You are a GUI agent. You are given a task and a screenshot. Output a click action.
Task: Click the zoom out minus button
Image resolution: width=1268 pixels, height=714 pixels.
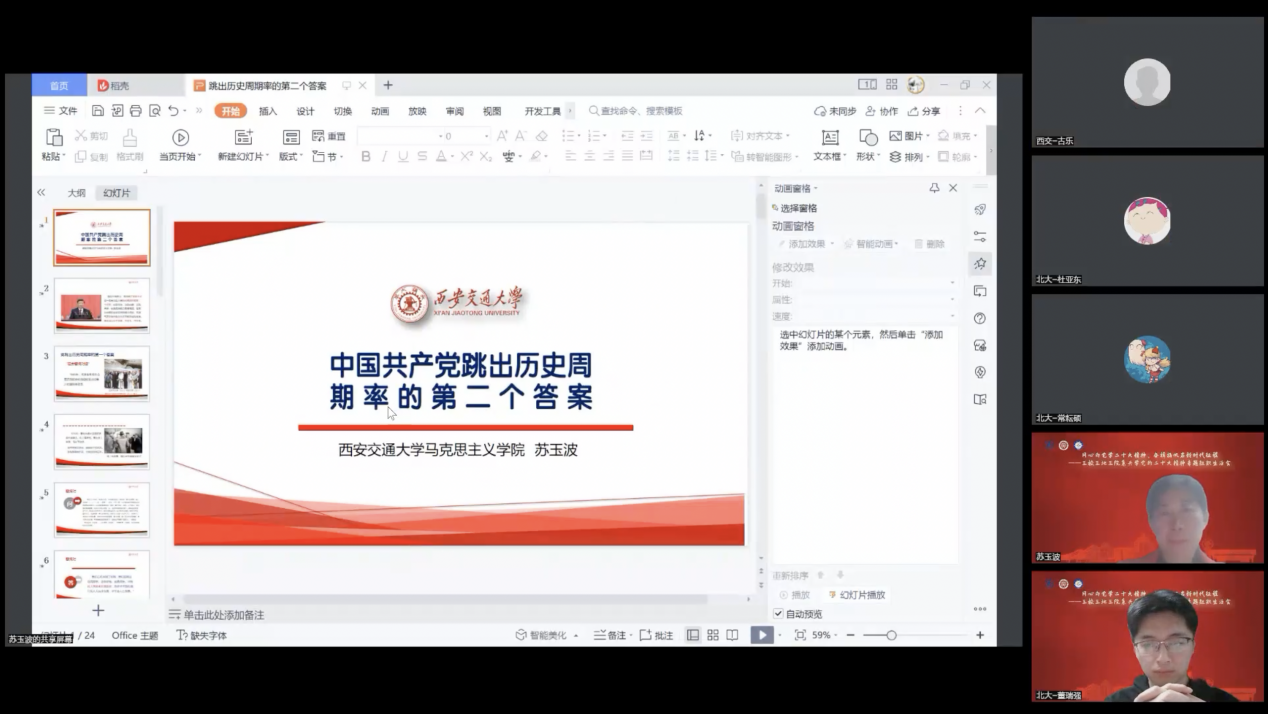click(851, 635)
